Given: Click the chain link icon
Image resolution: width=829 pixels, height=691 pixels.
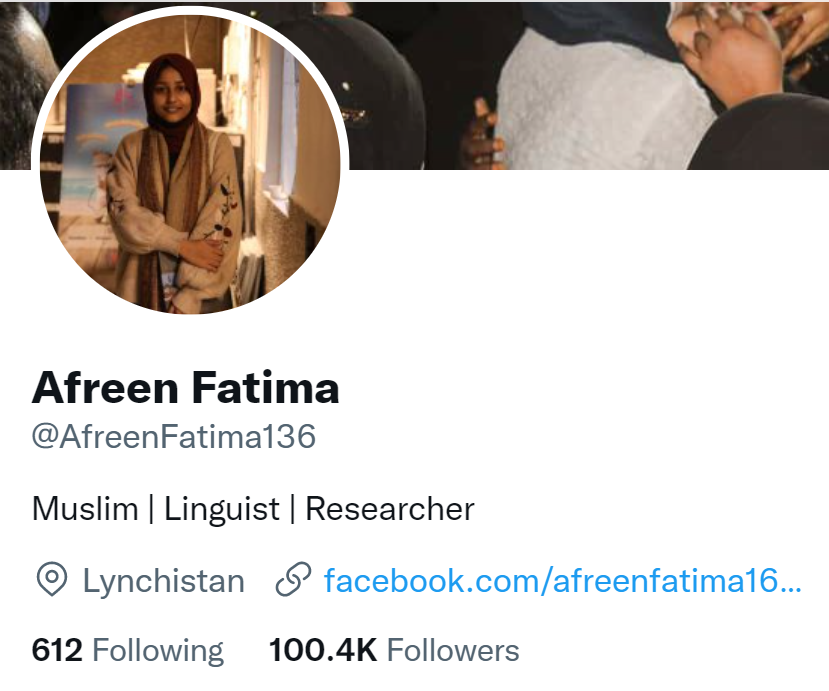Looking at the screenshot, I should (x=292, y=580).
